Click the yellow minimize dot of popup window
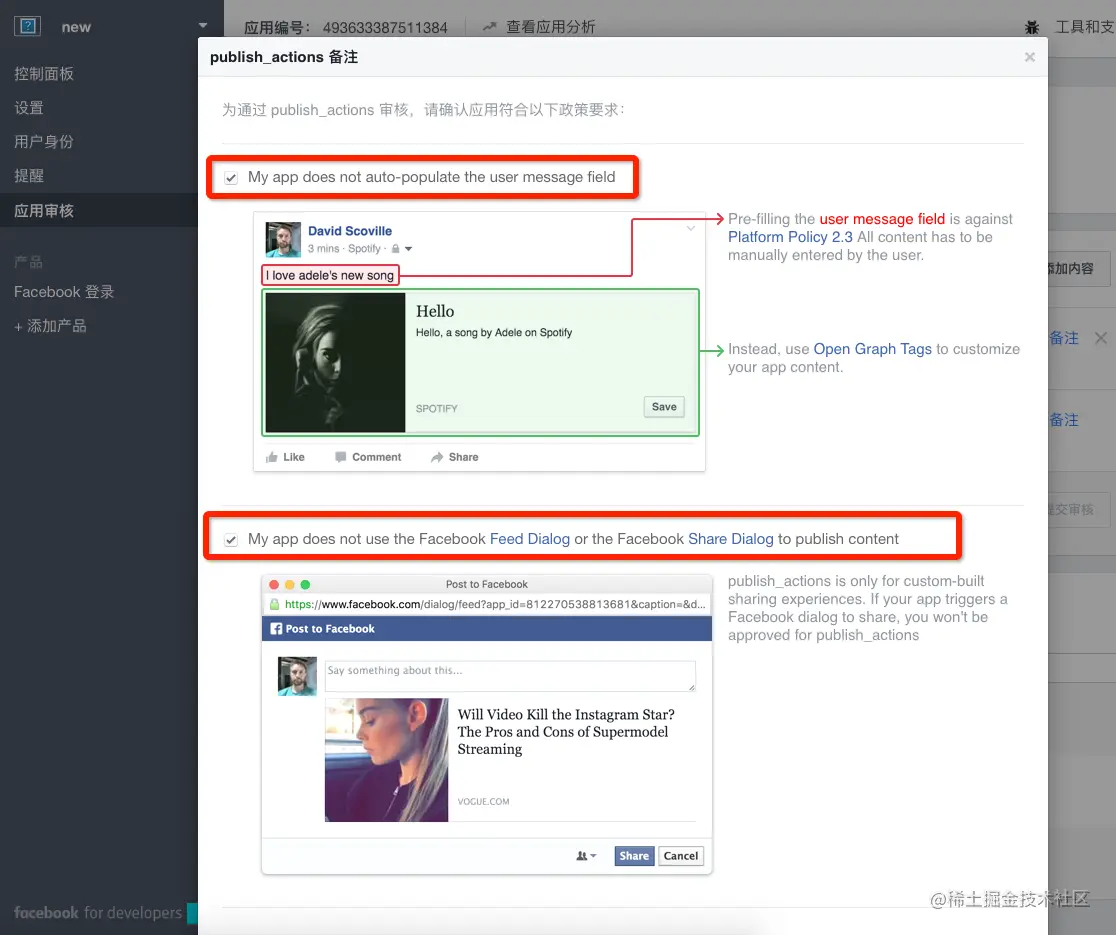1116x935 pixels. coord(290,584)
